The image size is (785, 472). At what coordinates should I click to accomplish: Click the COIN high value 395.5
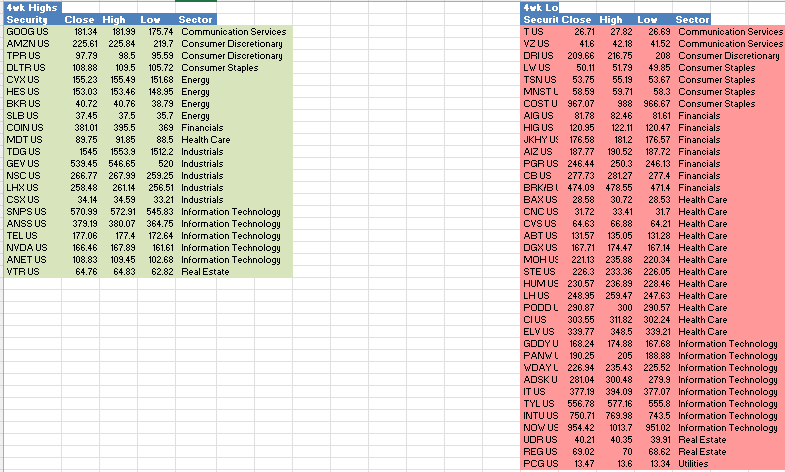click(x=119, y=128)
